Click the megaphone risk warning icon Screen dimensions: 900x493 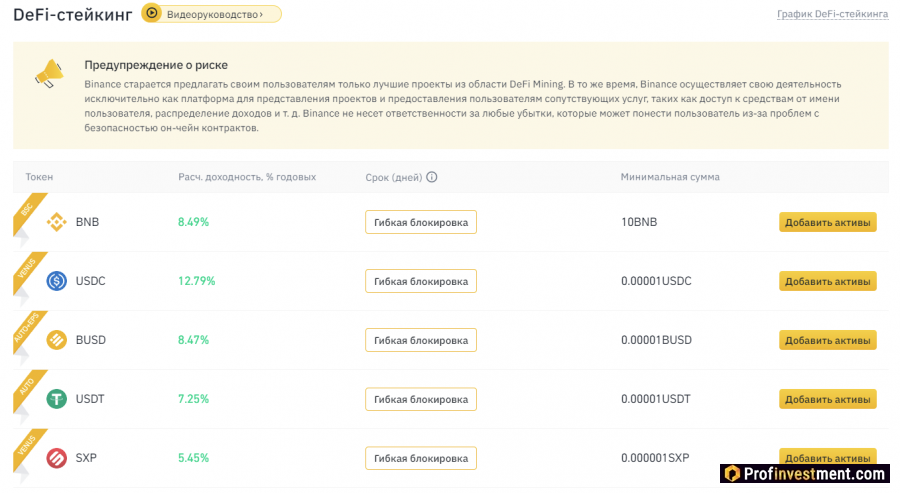[x=49, y=74]
